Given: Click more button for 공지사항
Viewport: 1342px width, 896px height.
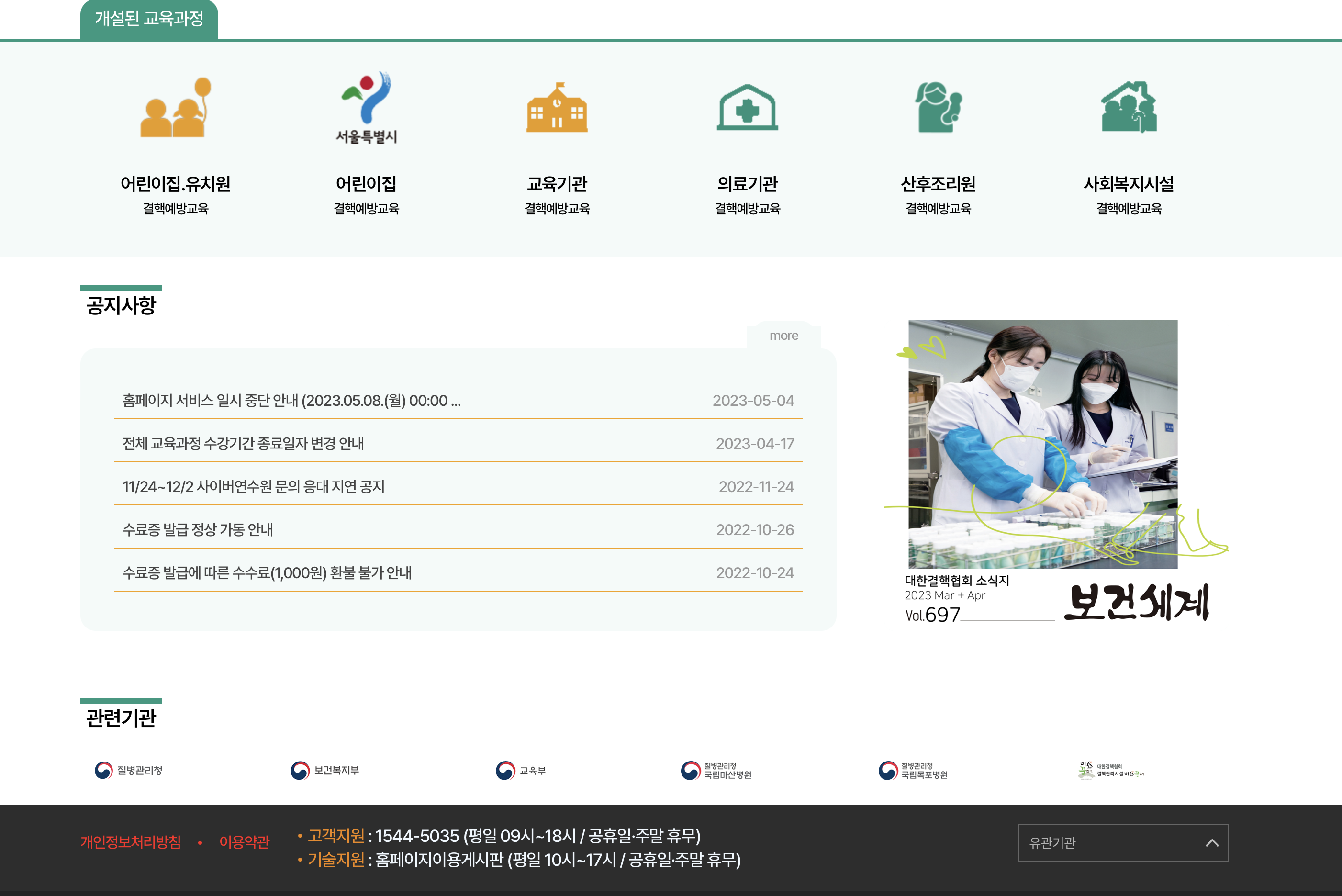Looking at the screenshot, I should click(x=783, y=336).
